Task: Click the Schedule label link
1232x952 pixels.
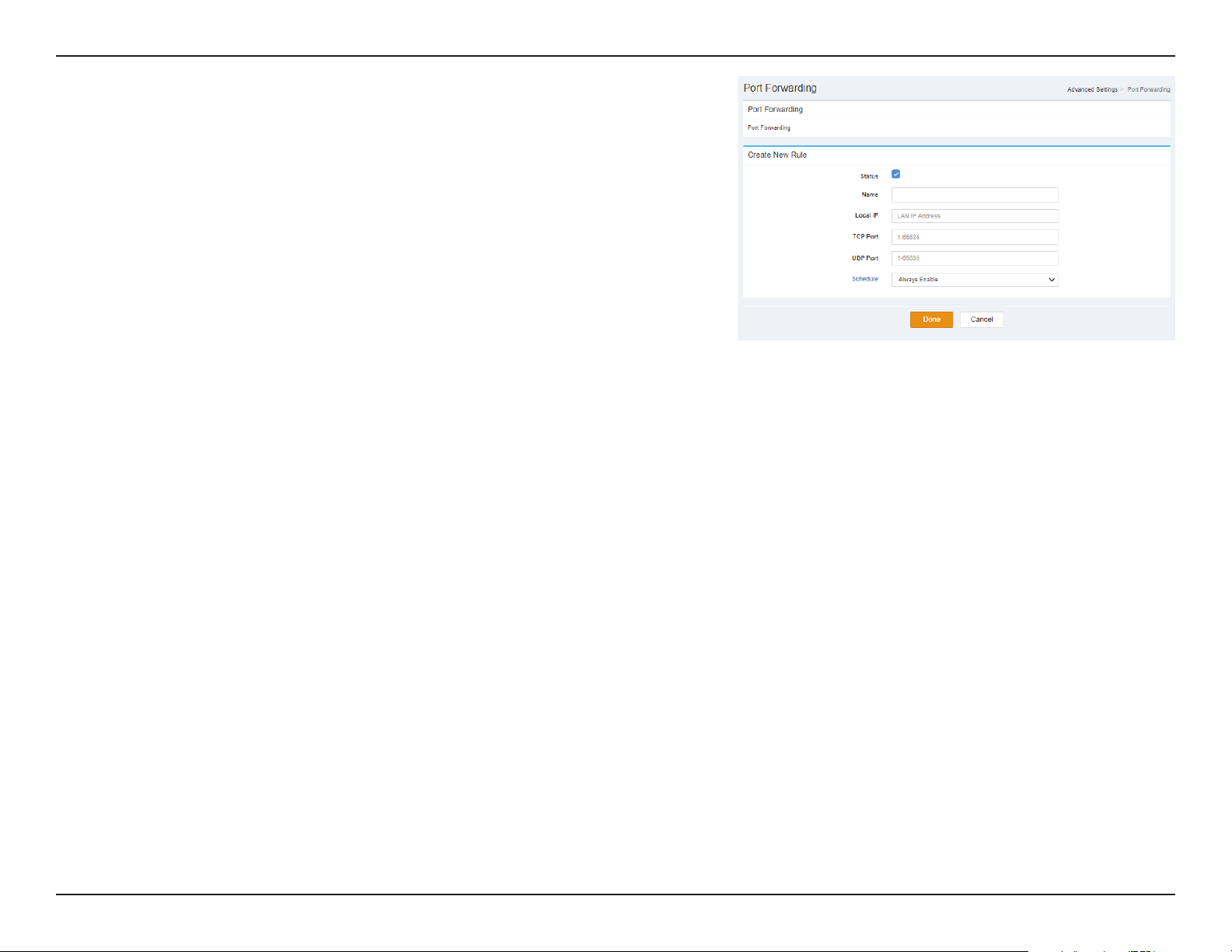Action: (865, 279)
